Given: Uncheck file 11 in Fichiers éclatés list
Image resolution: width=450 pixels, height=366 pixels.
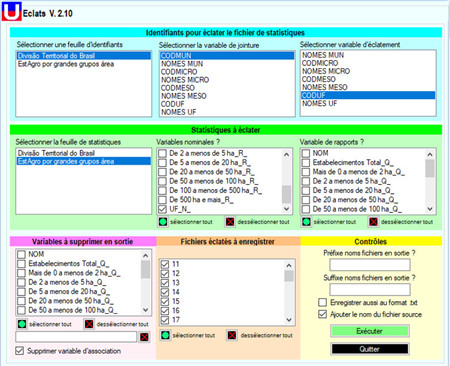Looking at the screenshot, I should tap(165, 264).
